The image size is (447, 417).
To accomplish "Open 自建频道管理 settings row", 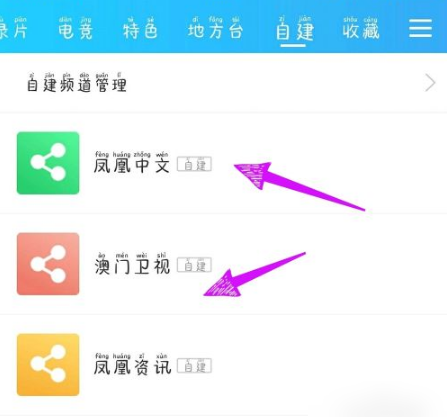I will [223, 83].
